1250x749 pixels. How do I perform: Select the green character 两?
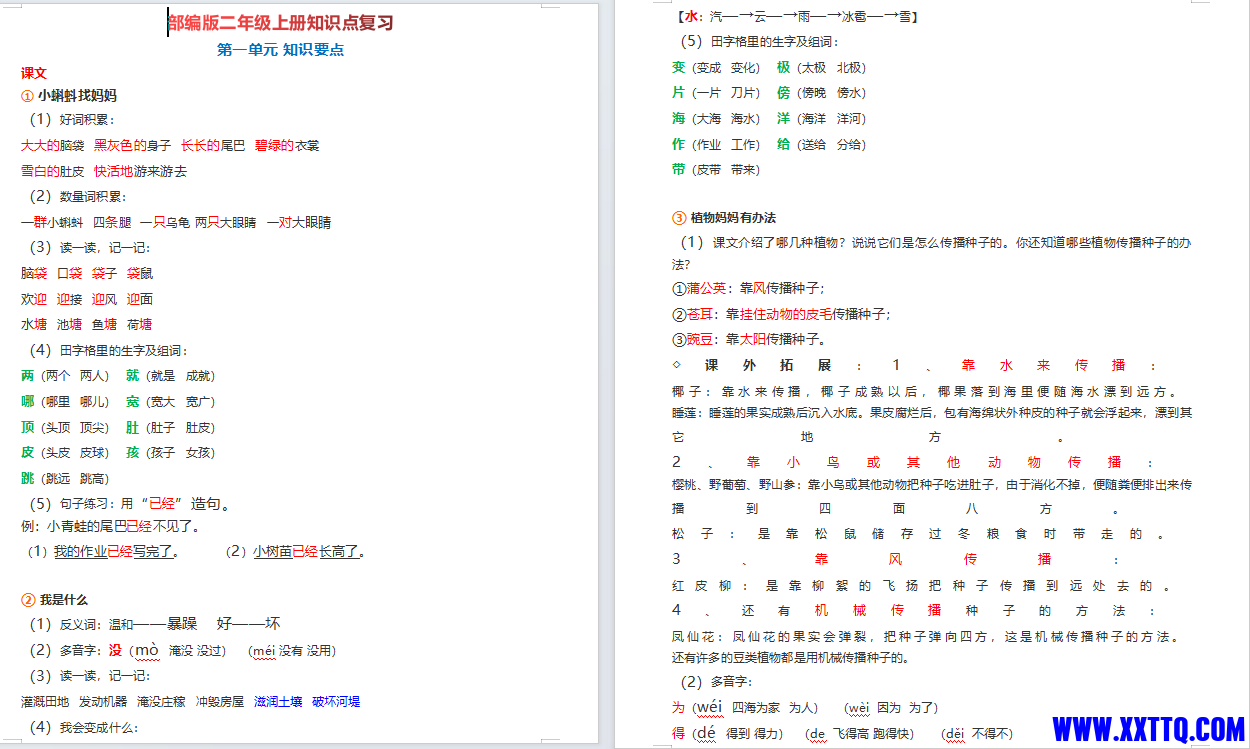[x=28, y=376]
